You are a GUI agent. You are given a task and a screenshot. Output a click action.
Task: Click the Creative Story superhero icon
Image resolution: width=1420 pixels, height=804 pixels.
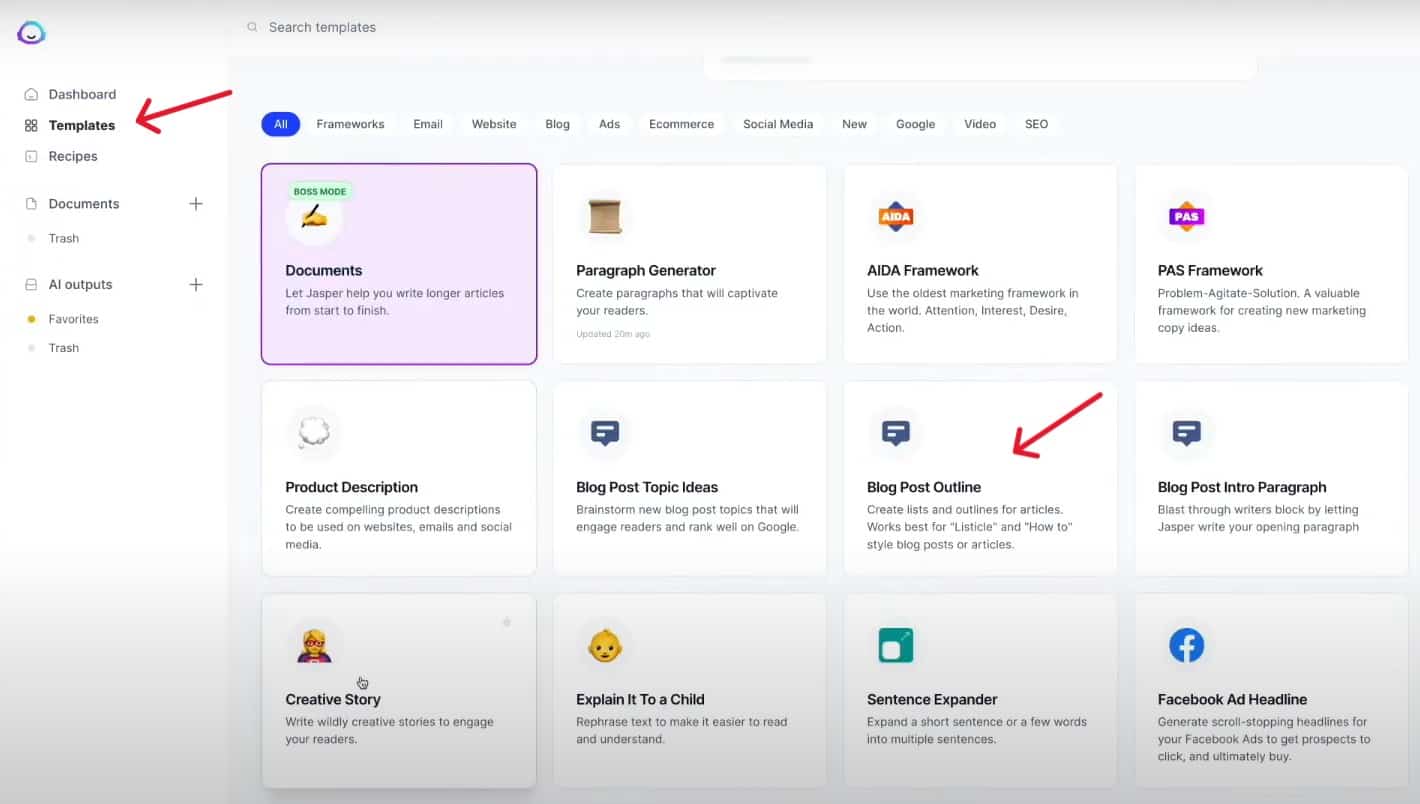click(x=314, y=644)
